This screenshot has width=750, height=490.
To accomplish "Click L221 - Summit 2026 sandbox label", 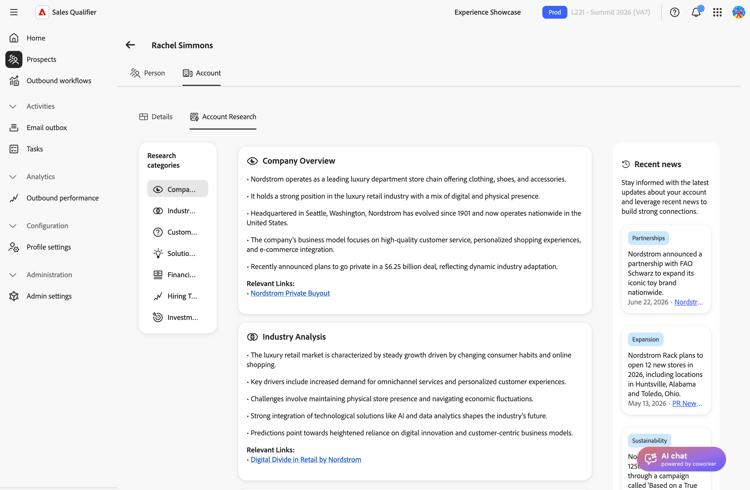I will tap(610, 12).
